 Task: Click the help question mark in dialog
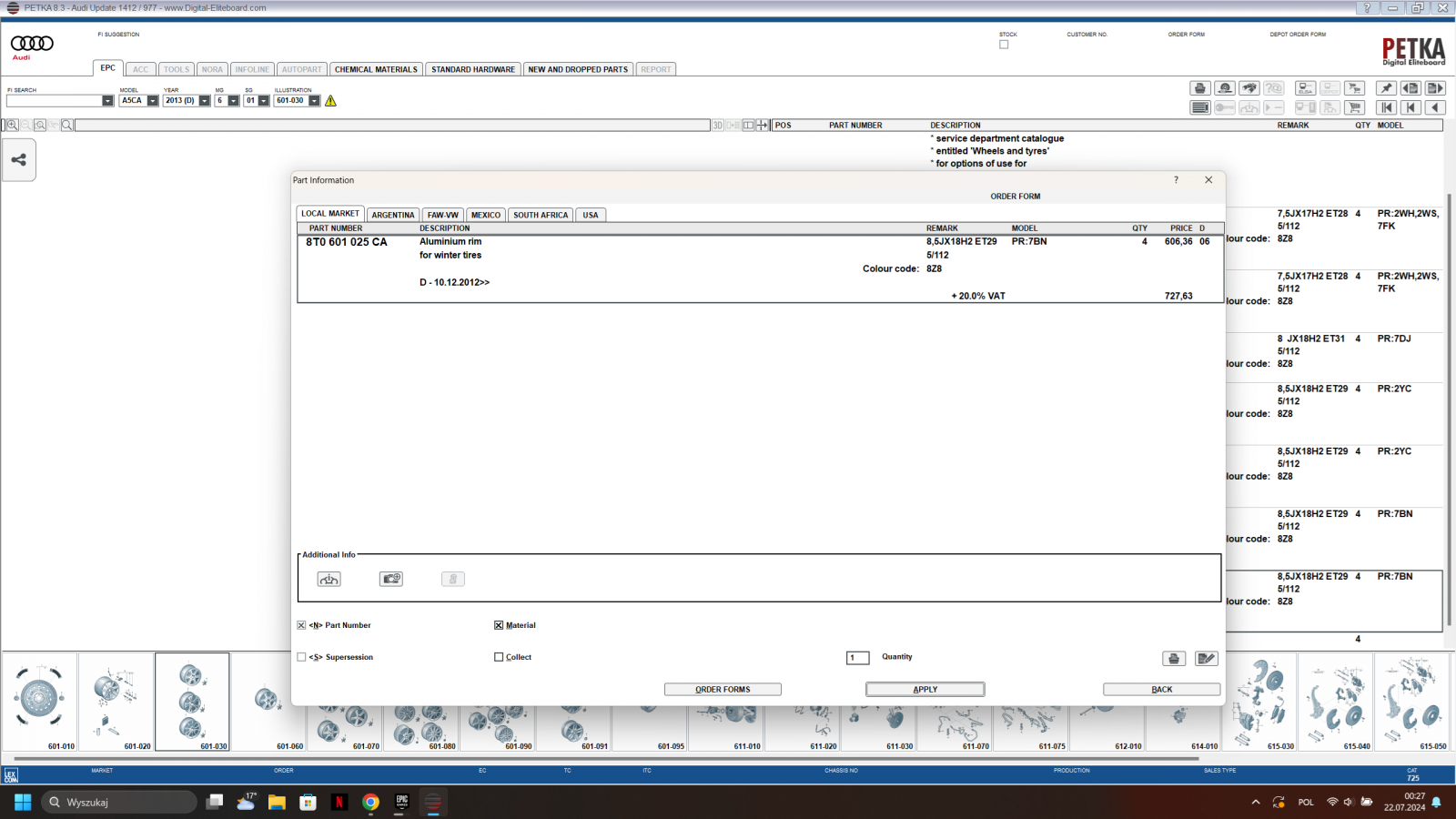[x=1176, y=180]
